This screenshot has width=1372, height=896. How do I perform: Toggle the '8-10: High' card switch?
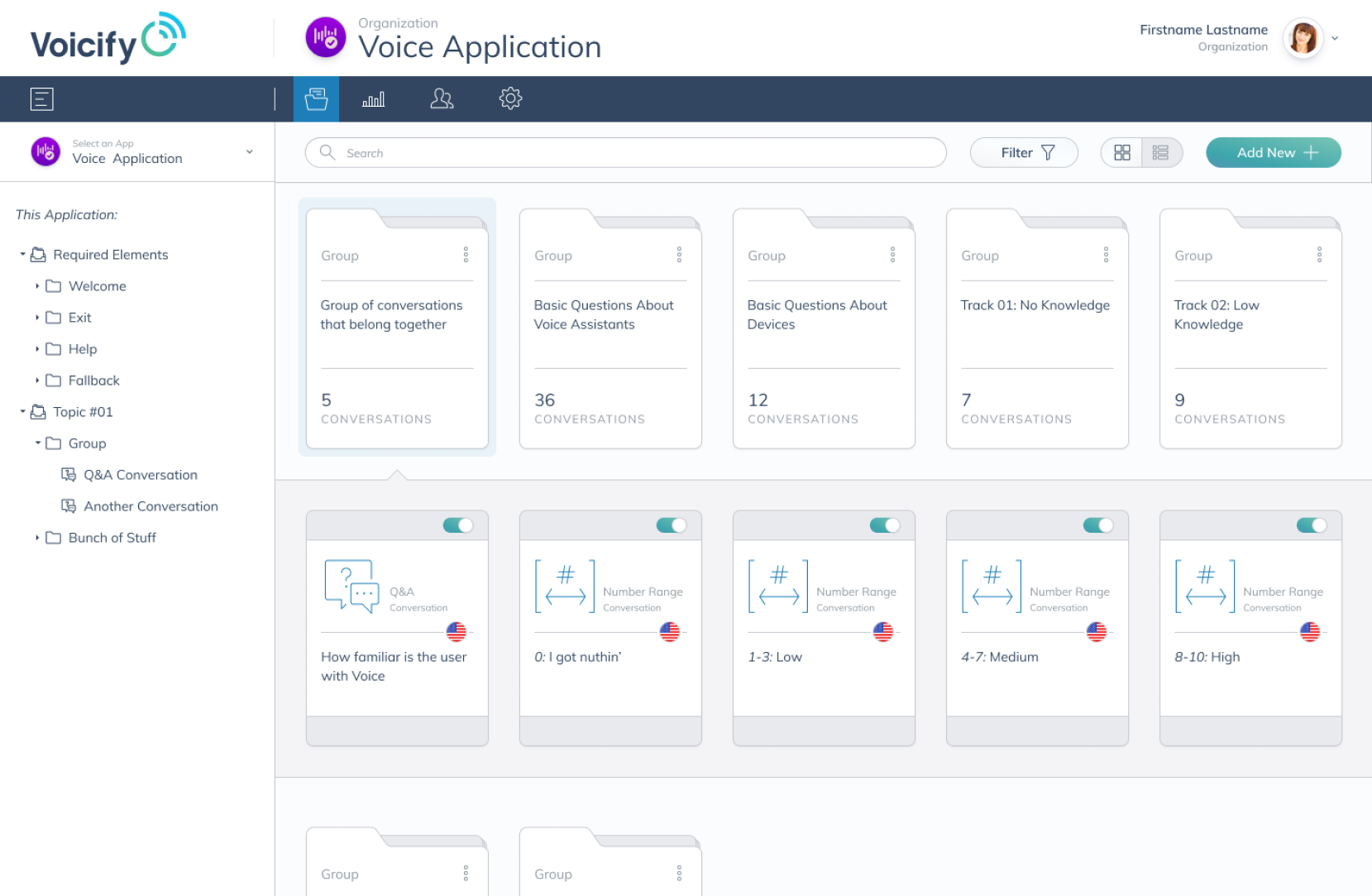coord(1312,525)
